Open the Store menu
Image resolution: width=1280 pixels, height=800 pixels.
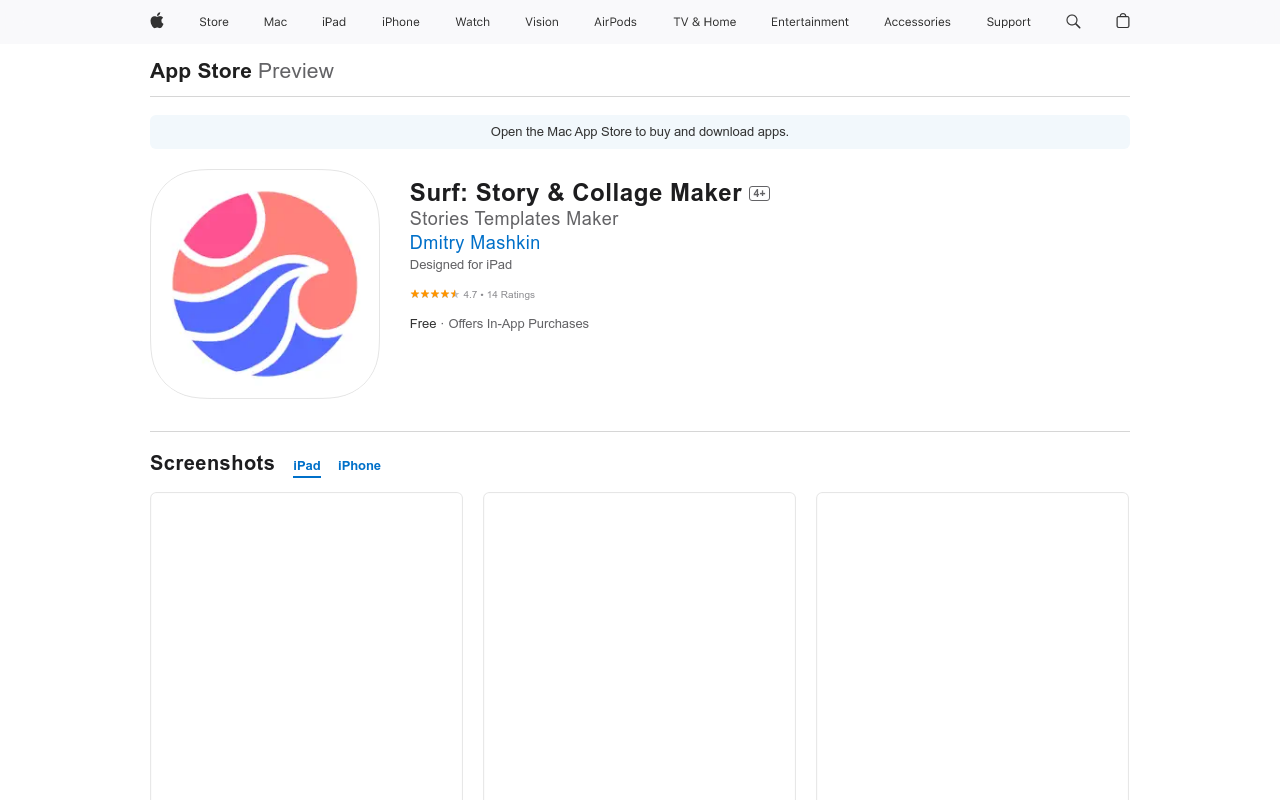coord(214,22)
